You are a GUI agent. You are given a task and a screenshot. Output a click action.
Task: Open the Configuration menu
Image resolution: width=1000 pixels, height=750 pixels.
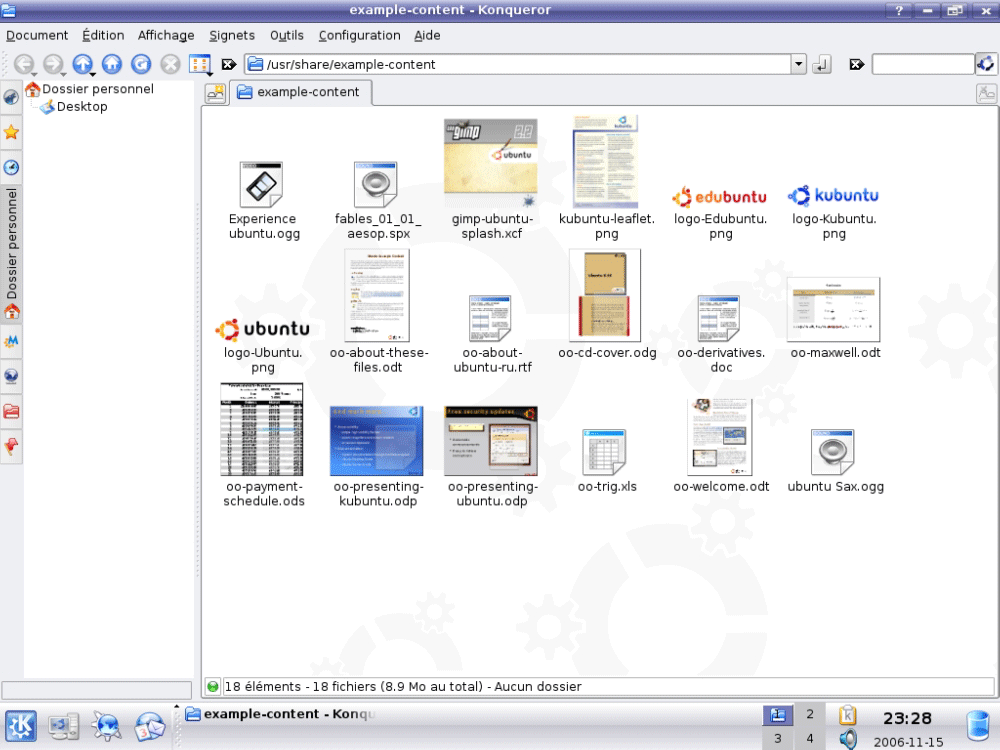point(360,36)
